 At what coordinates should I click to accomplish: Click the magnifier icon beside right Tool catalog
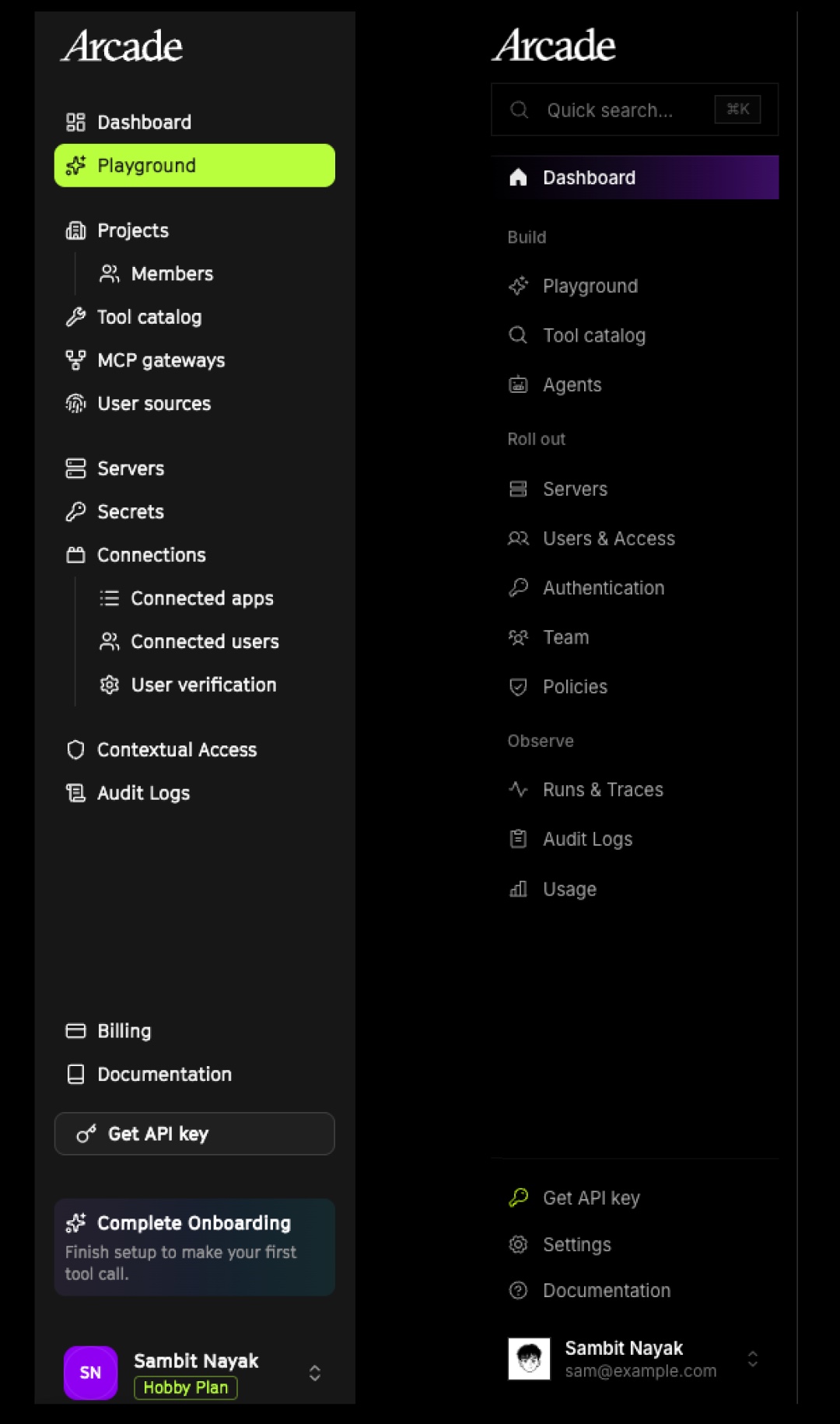[518, 335]
